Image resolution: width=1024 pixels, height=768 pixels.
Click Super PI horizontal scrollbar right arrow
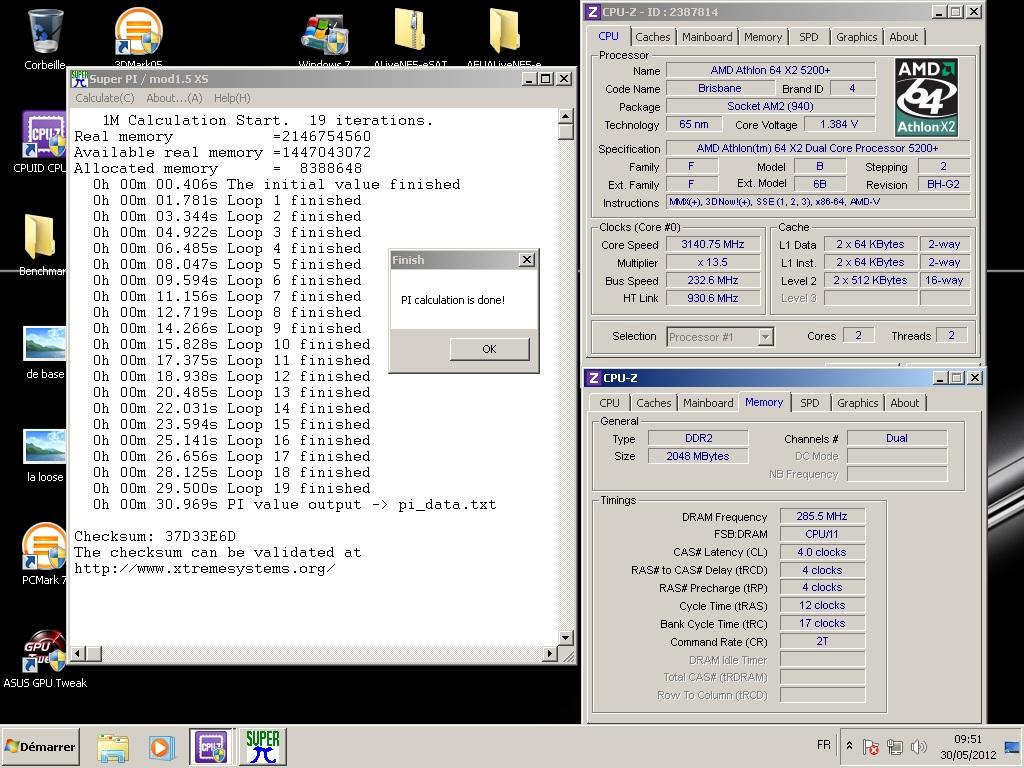[550, 653]
